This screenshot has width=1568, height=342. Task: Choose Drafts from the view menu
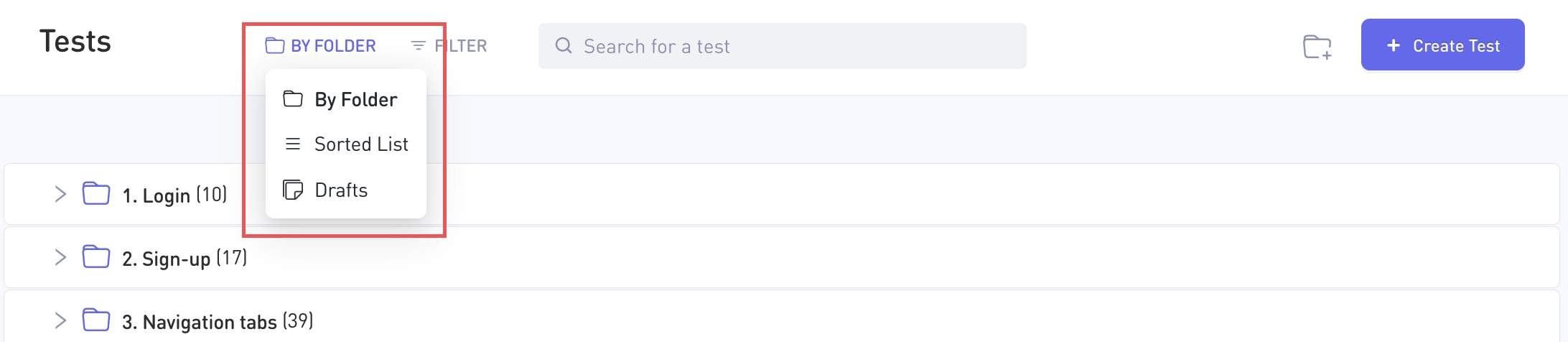(346, 190)
